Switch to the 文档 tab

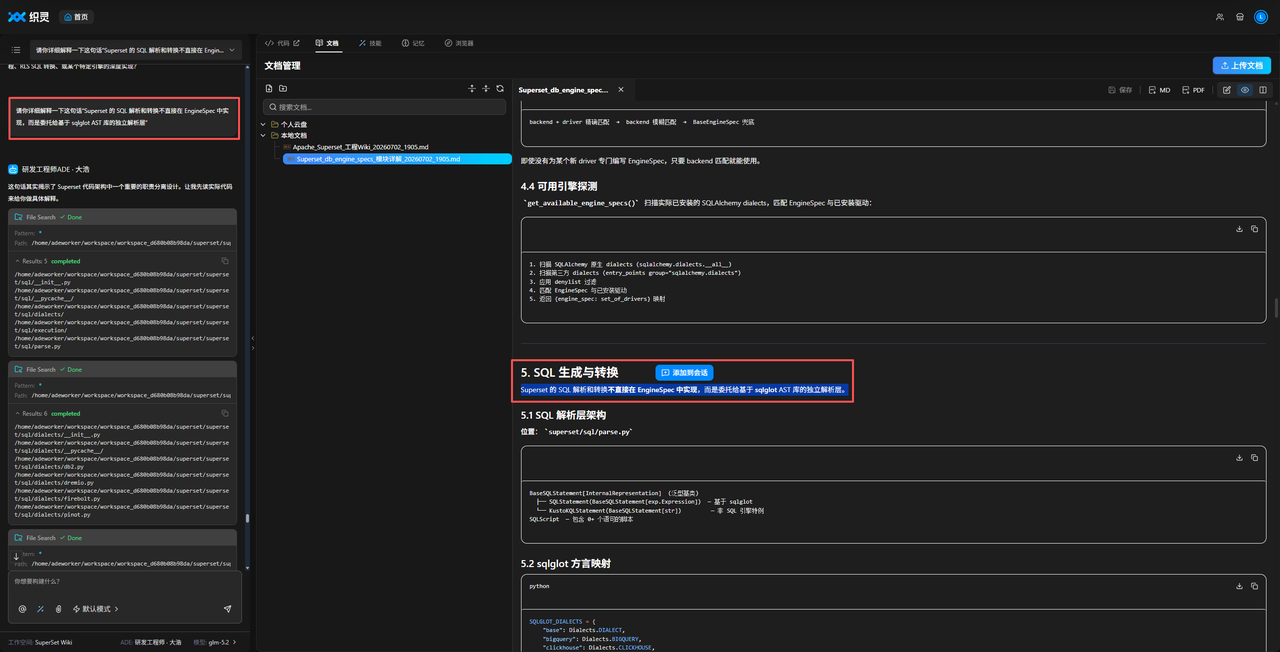click(x=327, y=43)
